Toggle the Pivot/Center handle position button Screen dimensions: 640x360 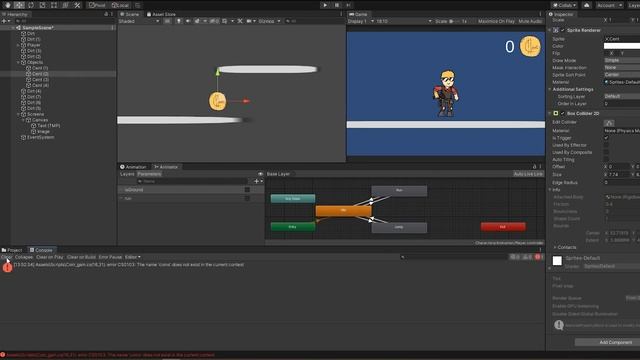pyautogui.click(x=97, y=5)
